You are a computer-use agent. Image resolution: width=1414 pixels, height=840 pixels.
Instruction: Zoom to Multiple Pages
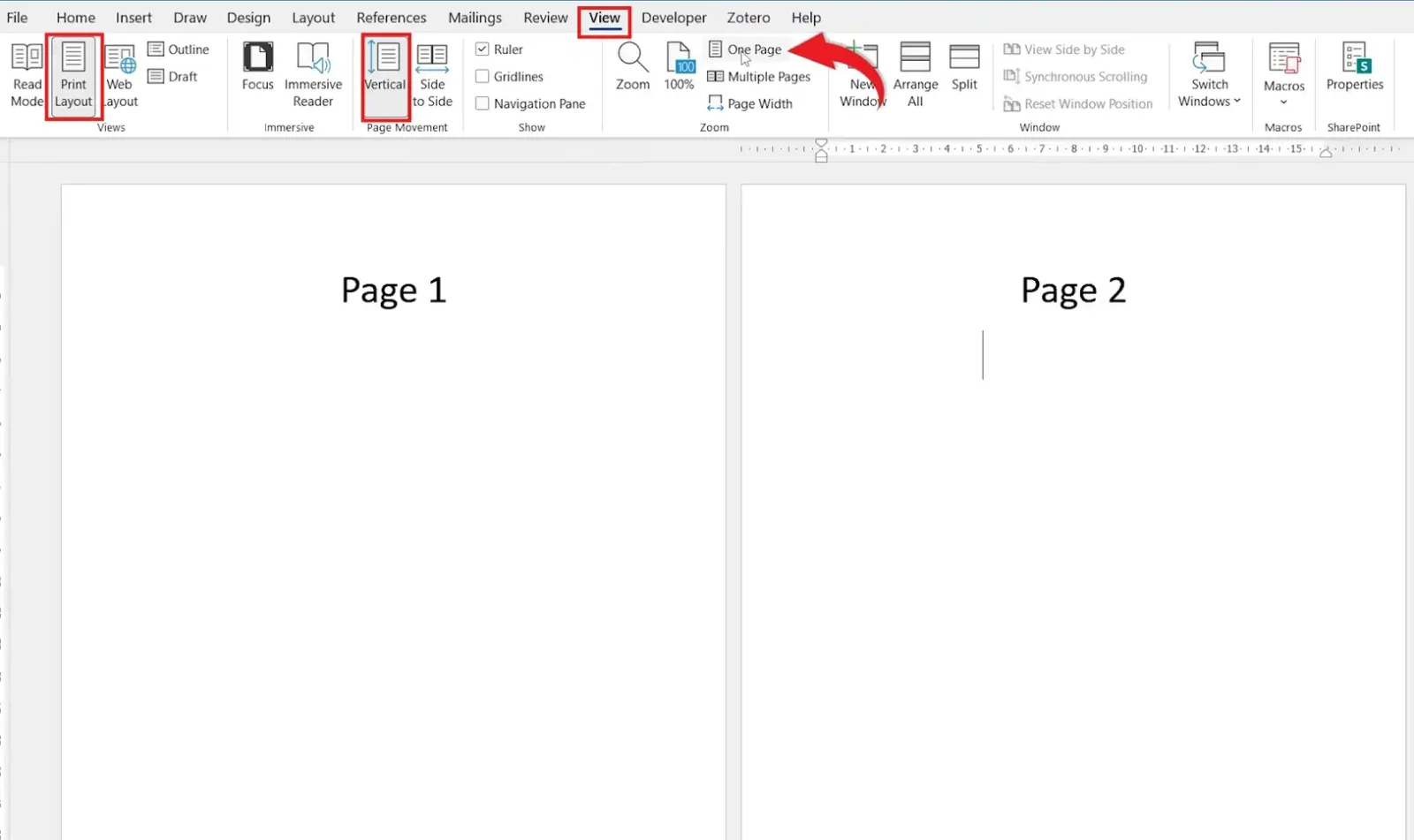pos(759,77)
